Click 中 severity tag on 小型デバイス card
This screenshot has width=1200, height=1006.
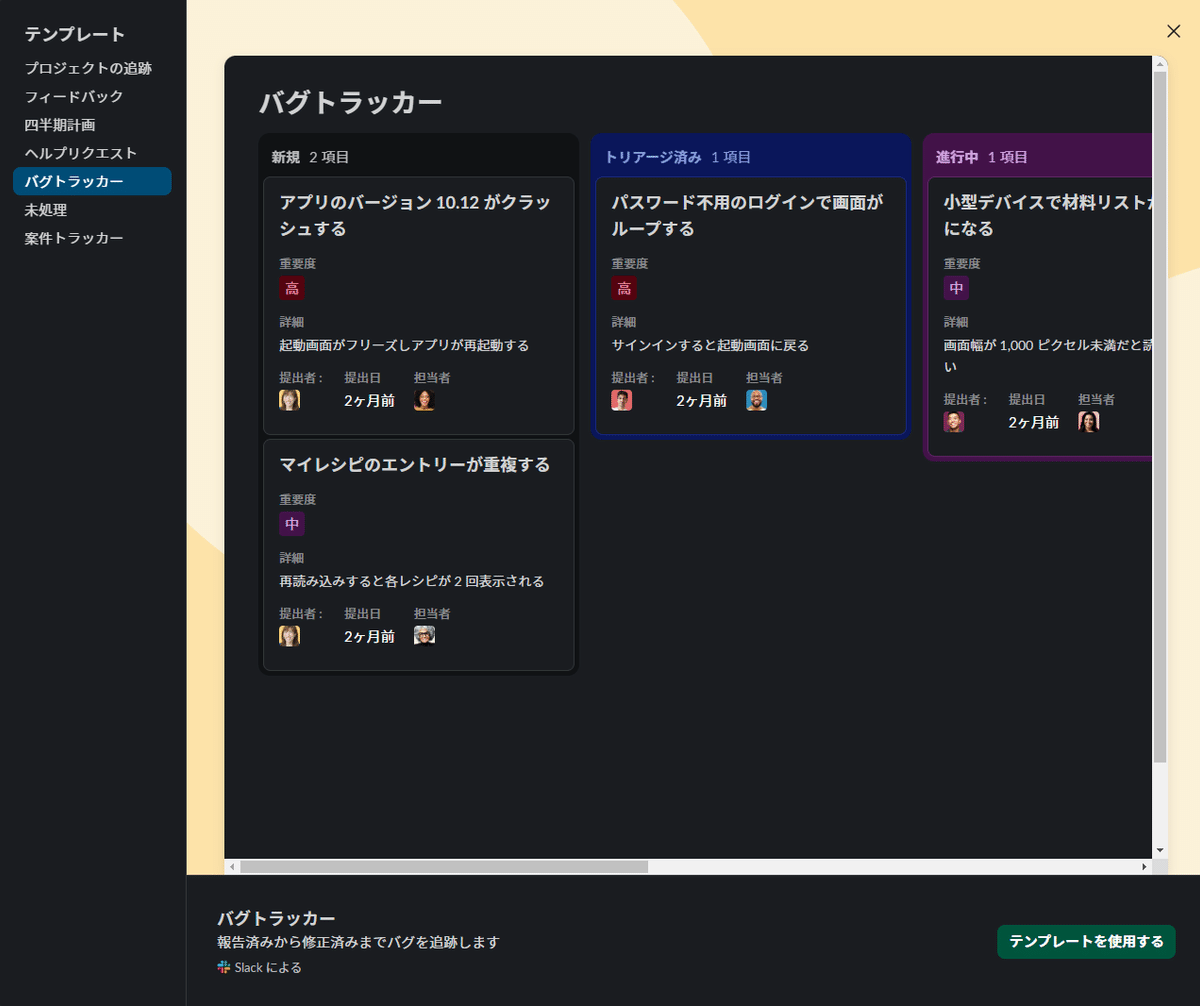pyautogui.click(x=956, y=288)
